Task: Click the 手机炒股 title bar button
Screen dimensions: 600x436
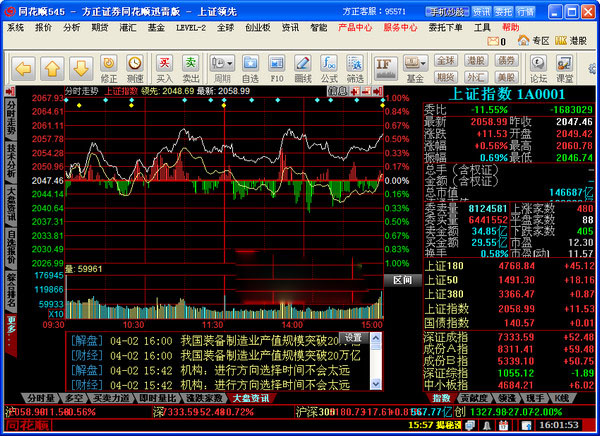Action: pos(447,12)
